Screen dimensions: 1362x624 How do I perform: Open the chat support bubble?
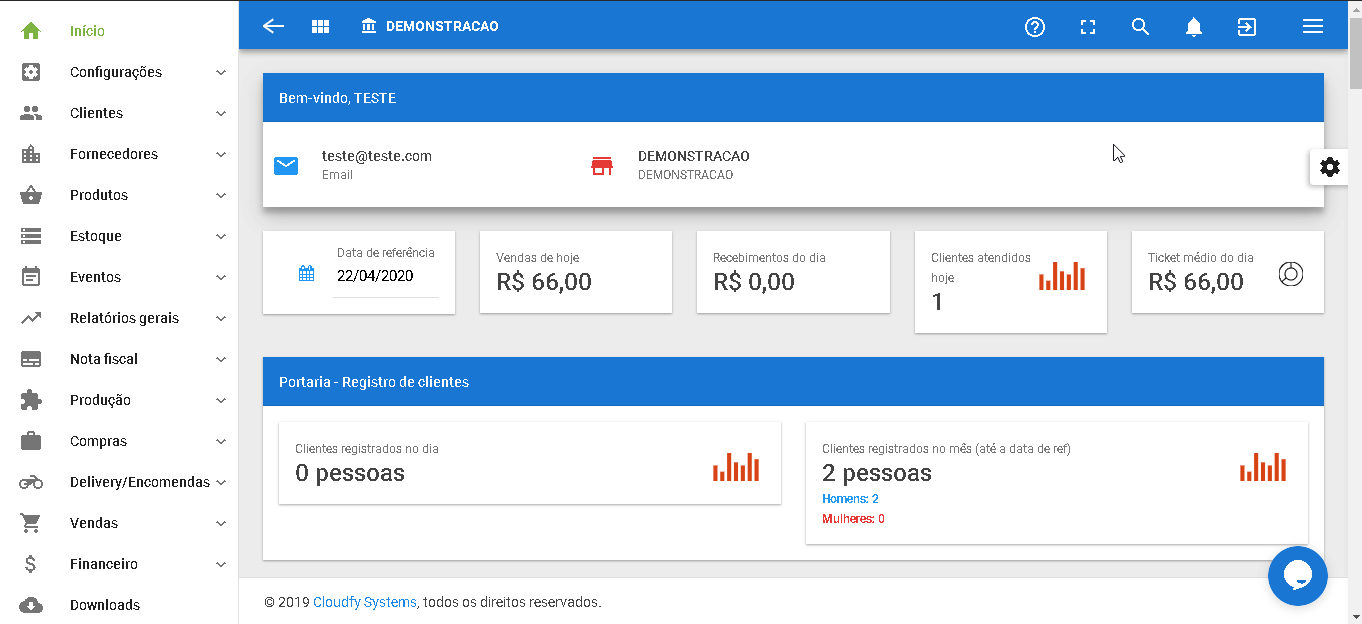1297,575
